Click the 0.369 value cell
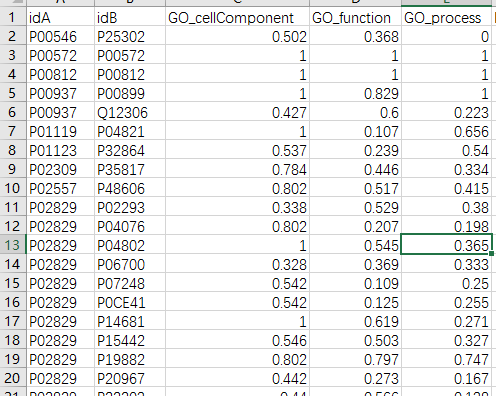 pos(355,264)
